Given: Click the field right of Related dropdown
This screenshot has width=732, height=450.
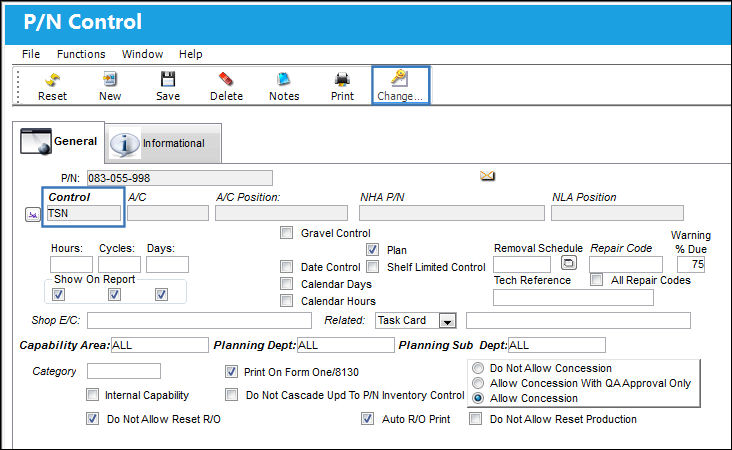Looking at the screenshot, I should (578, 321).
